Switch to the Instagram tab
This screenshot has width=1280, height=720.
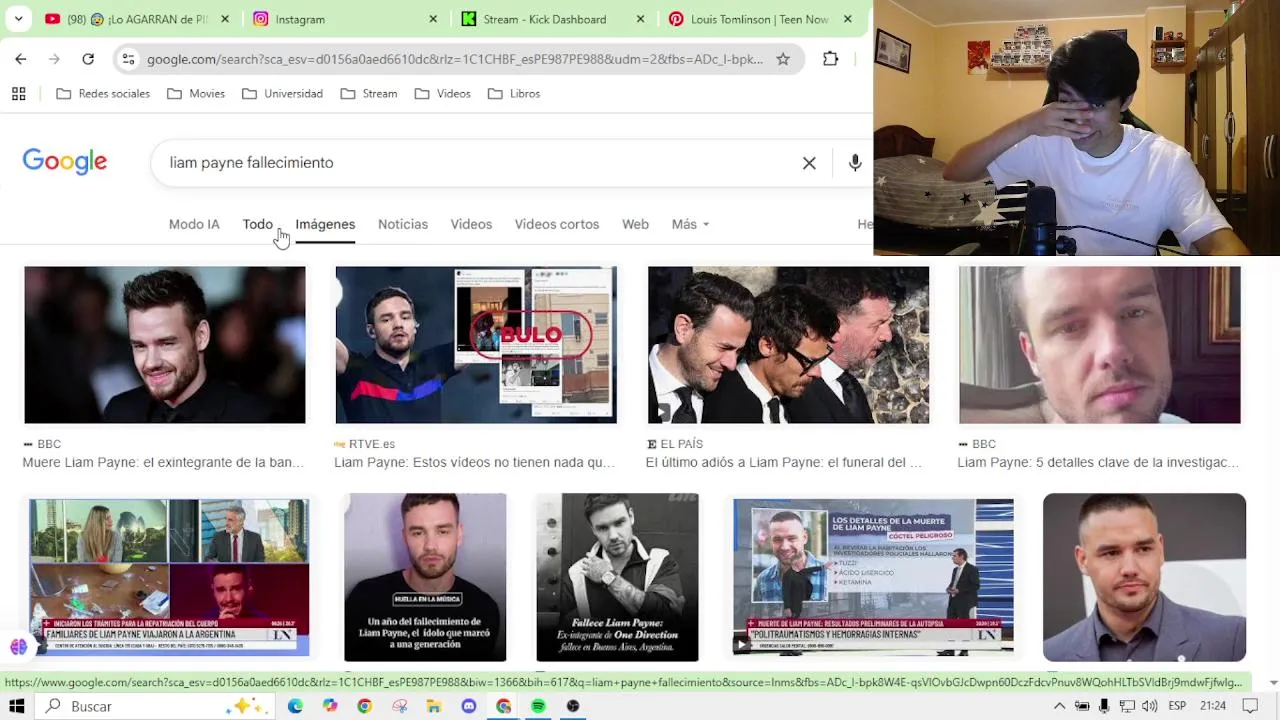pyautogui.click(x=345, y=19)
